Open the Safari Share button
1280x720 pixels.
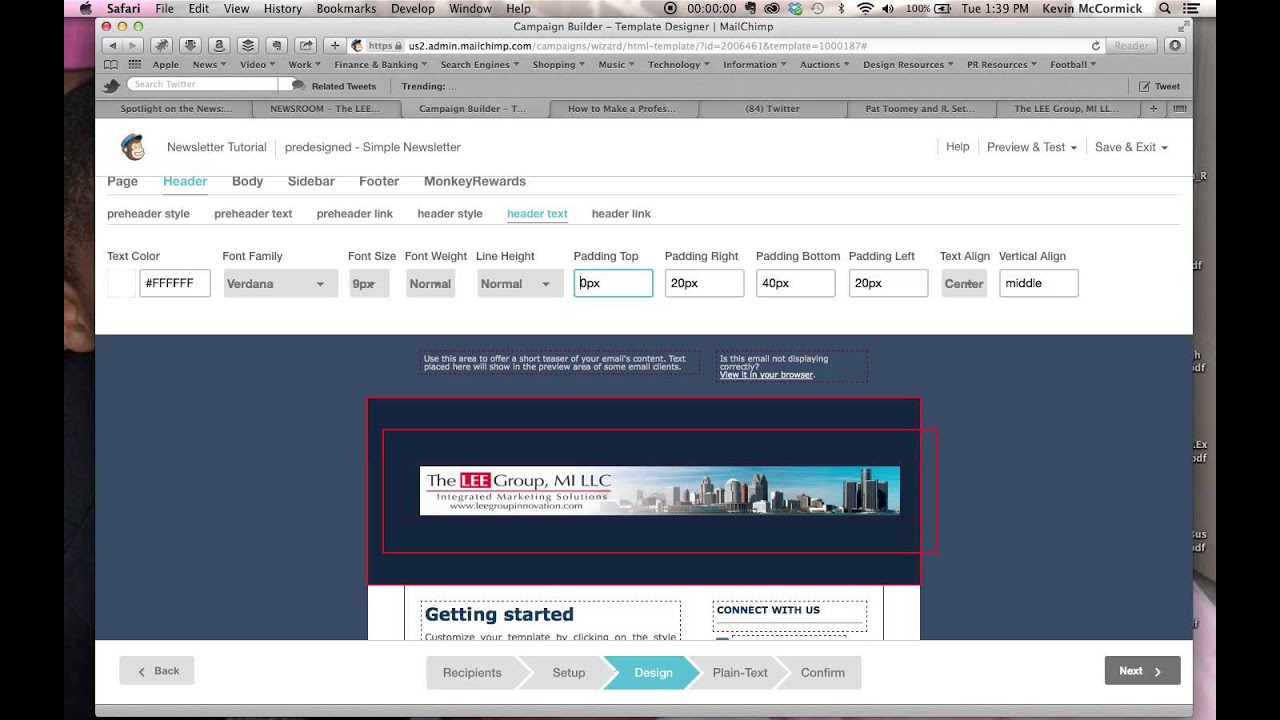(x=306, y=46)
